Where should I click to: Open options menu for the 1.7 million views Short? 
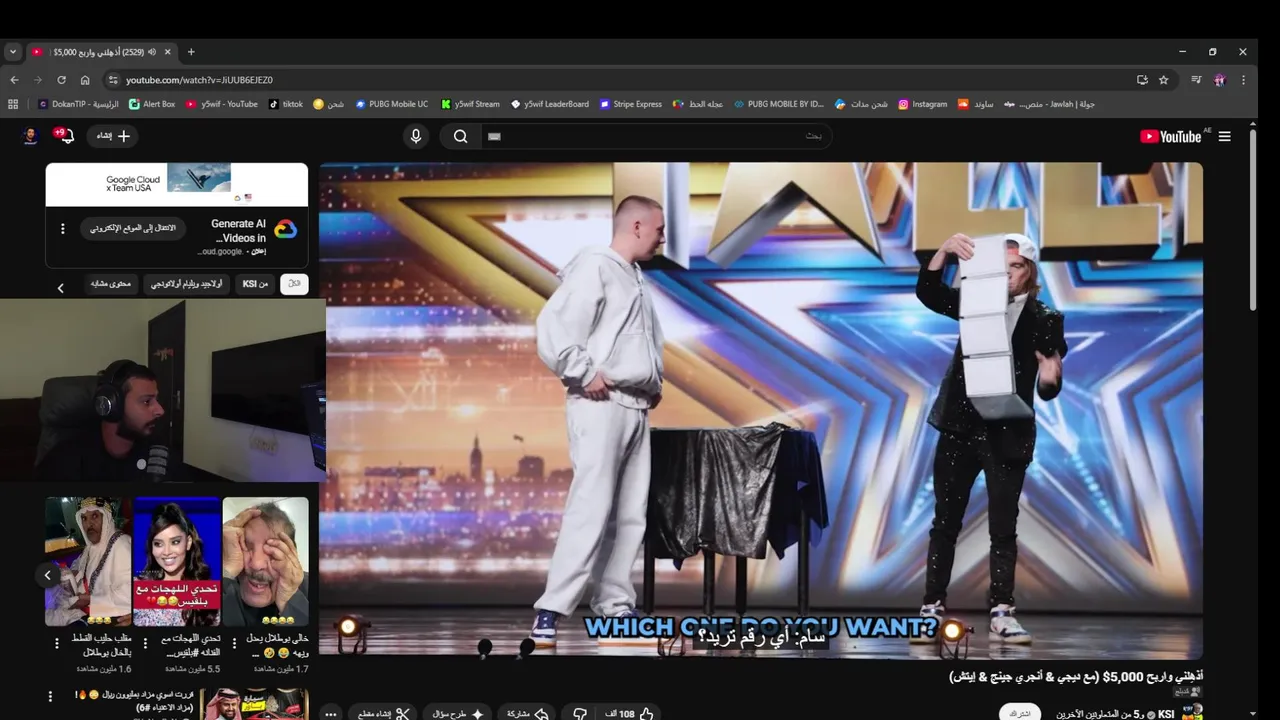point(234,643)
